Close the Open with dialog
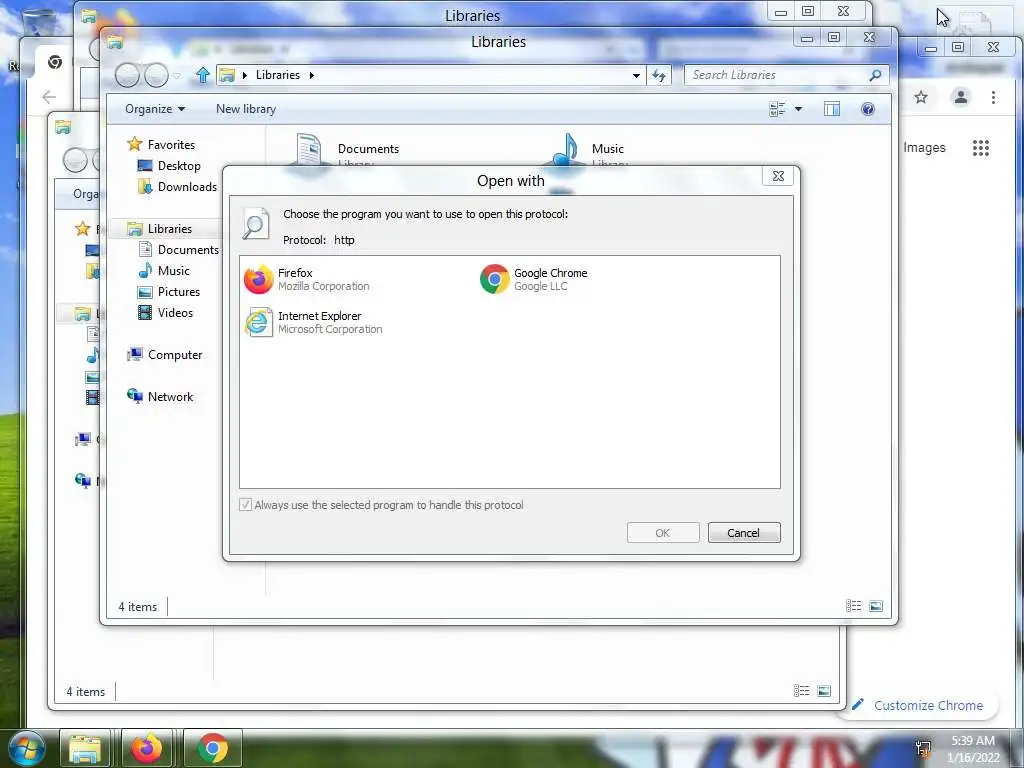The image size is (1024, 768). 778,176
